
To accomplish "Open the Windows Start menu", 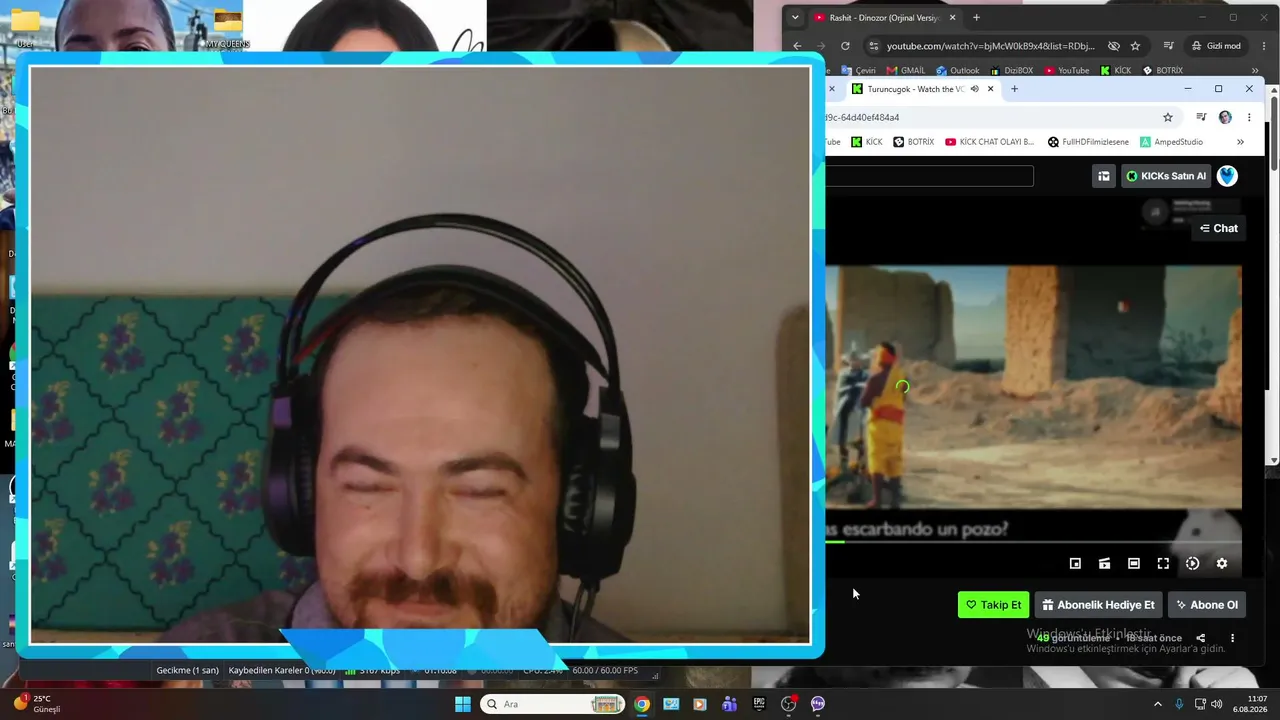I will click(x=463, y=704).
